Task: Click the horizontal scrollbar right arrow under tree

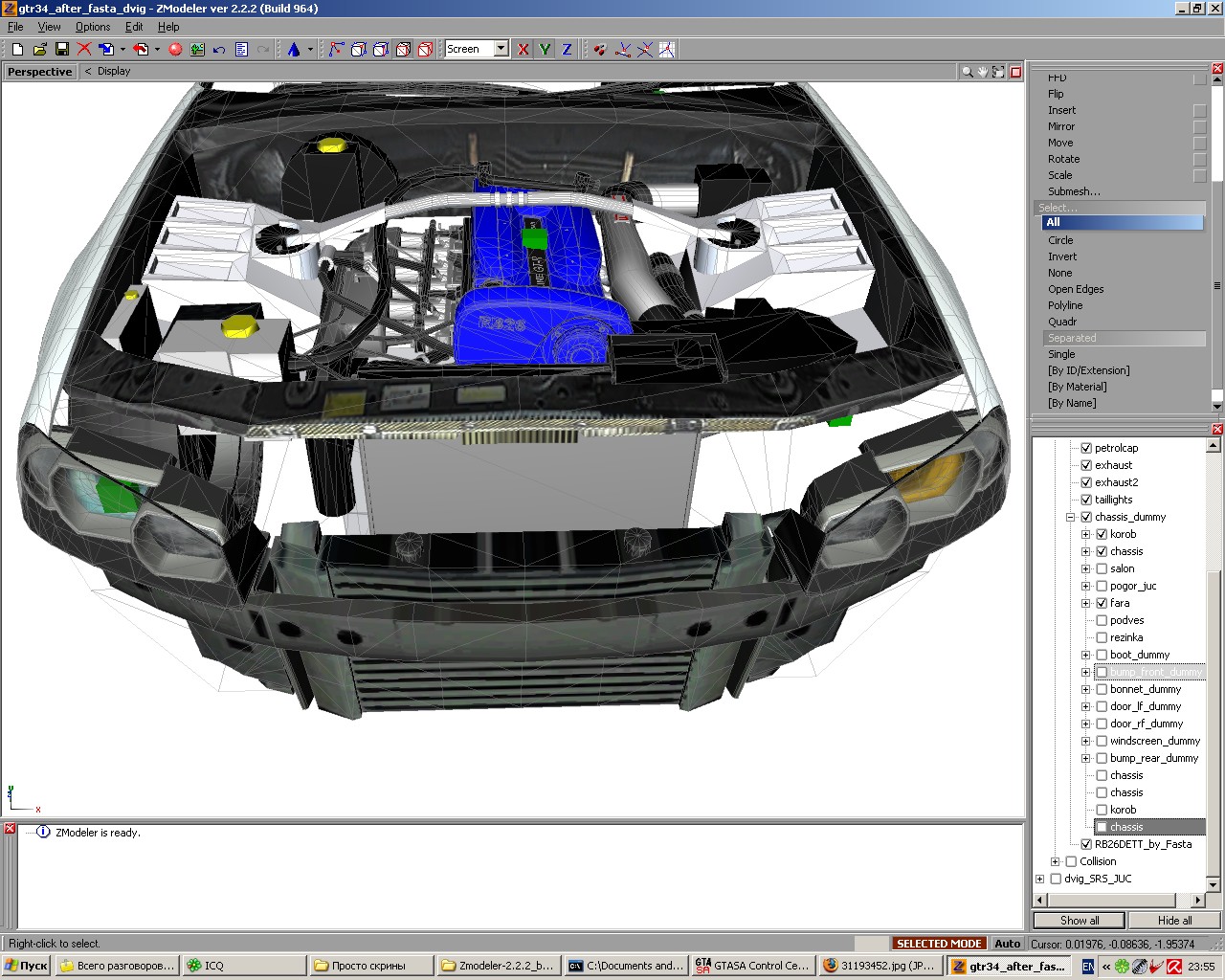Action: (1198, 900)
